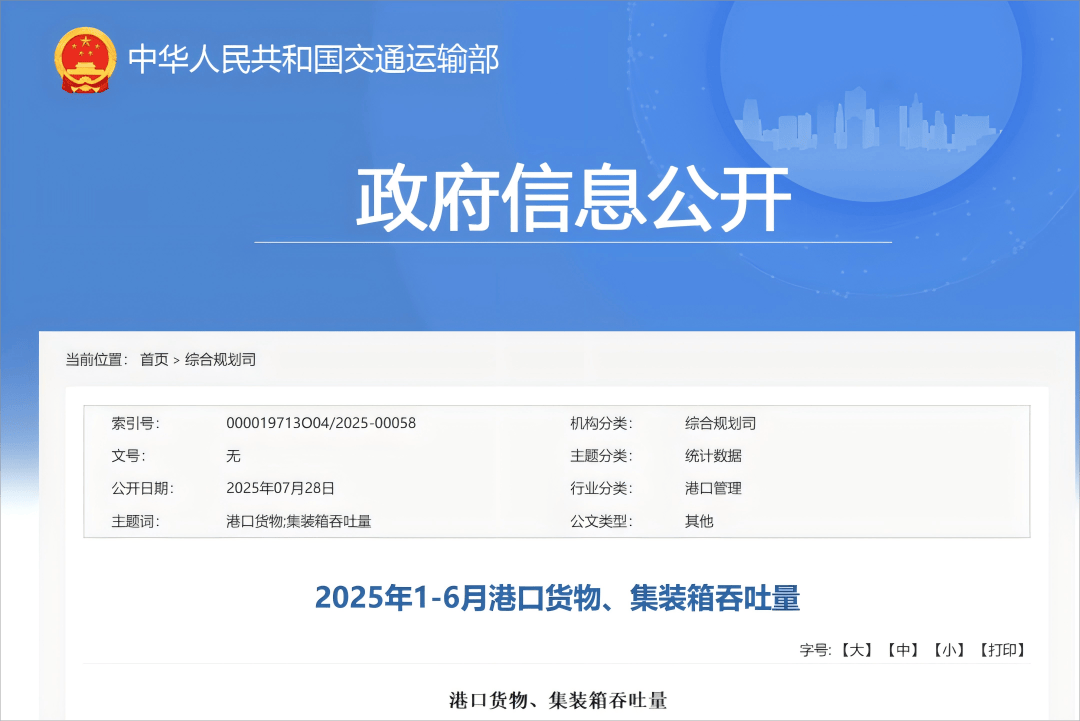Viewport: 1080px width, 721px height.
Task: Set font size to 中
Action: pos(903,650)
